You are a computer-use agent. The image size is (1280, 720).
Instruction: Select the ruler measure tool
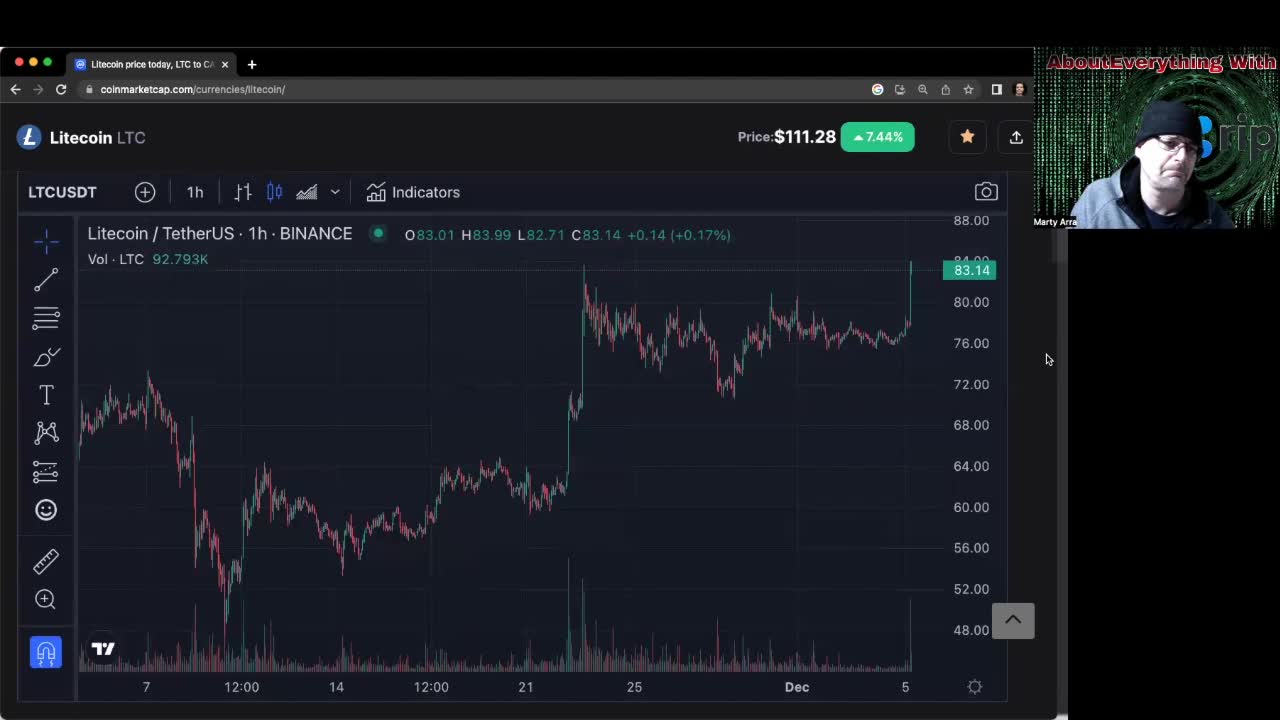click(x=46, y=561)
